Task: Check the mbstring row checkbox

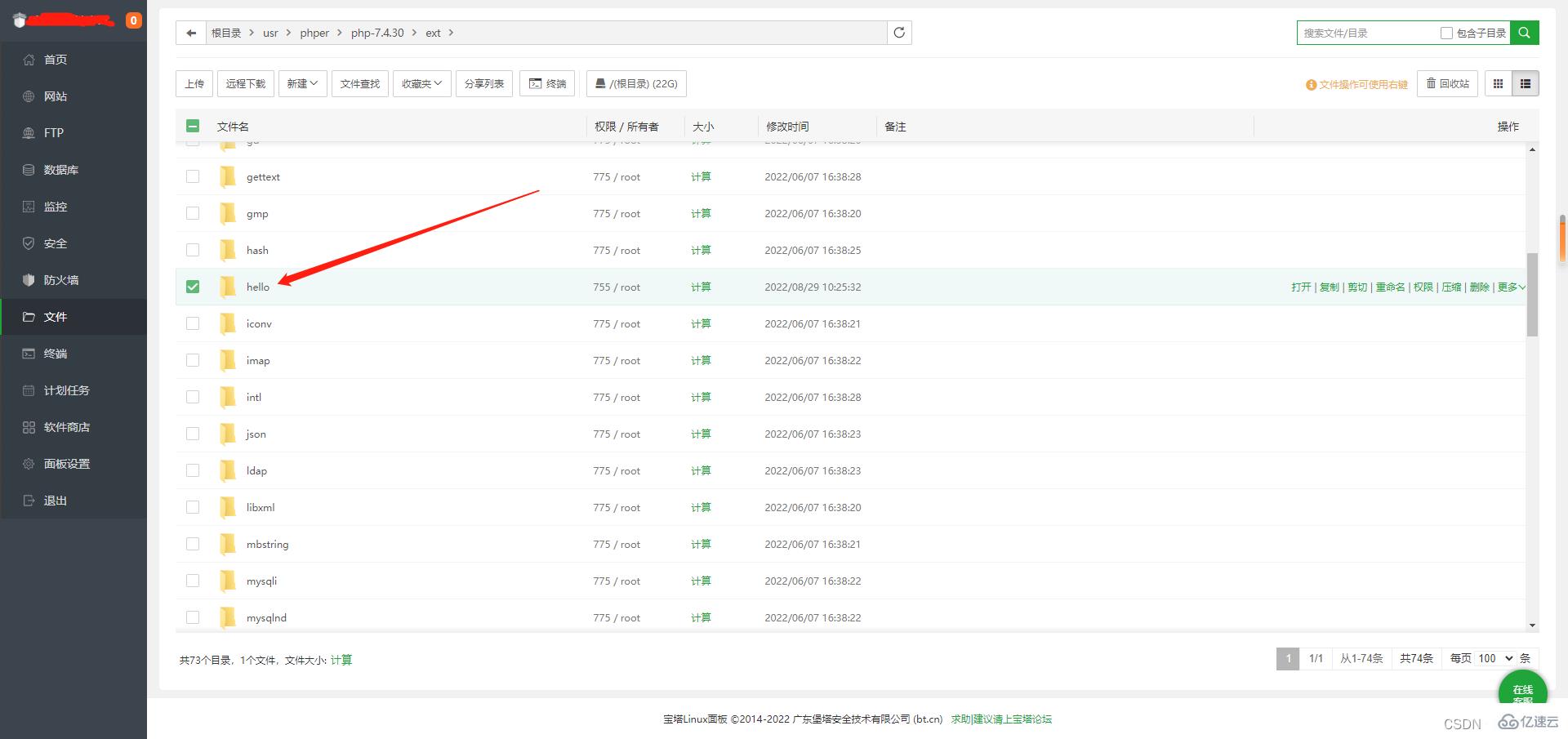Action: [193, 544]
